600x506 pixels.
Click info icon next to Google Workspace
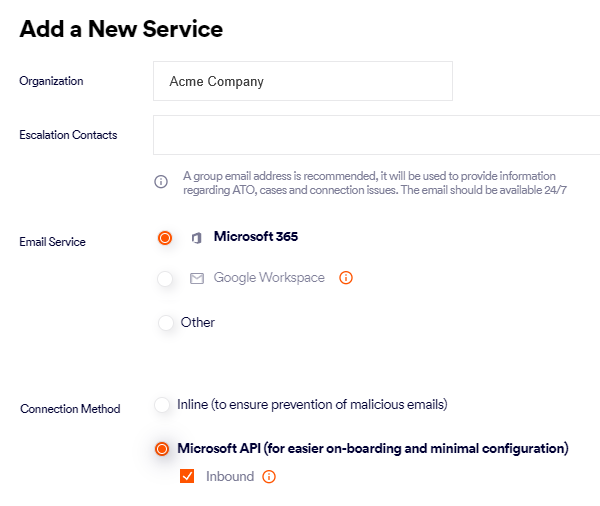coord(346,278)
